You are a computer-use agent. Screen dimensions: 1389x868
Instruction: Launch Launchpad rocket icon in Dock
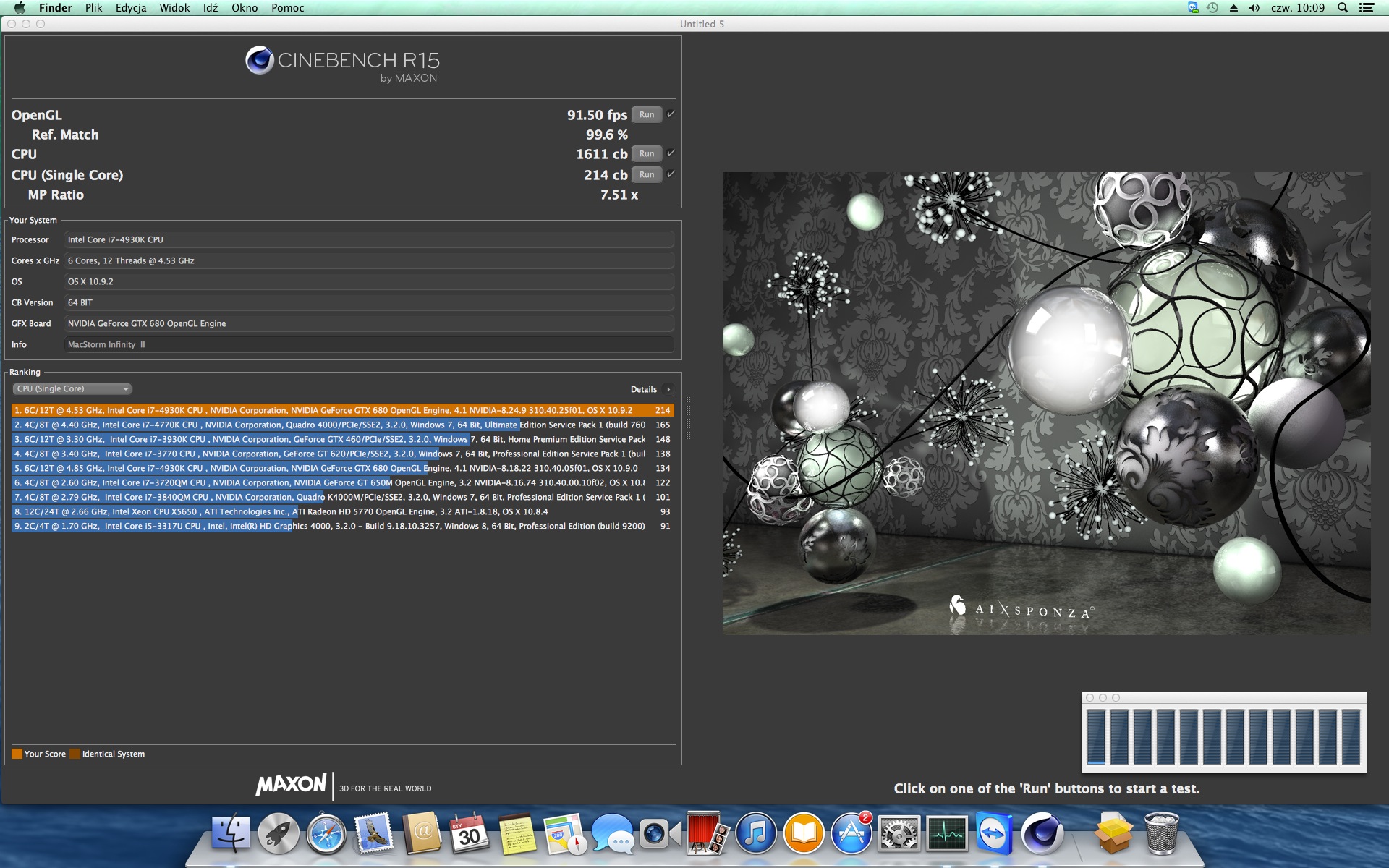[x=279, y=833]
